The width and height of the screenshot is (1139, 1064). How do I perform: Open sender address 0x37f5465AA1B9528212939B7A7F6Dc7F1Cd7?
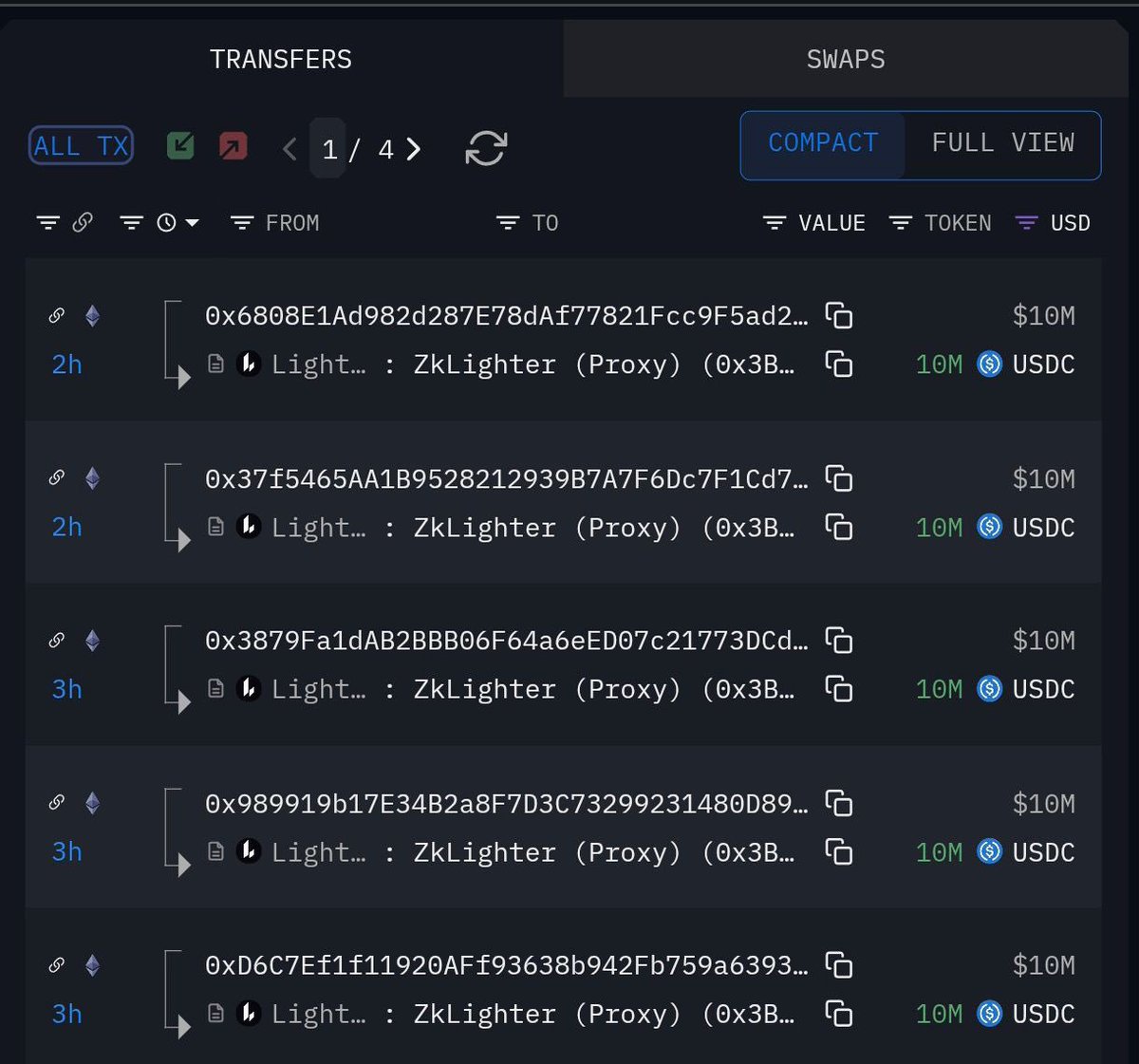(x=507, y=478)
